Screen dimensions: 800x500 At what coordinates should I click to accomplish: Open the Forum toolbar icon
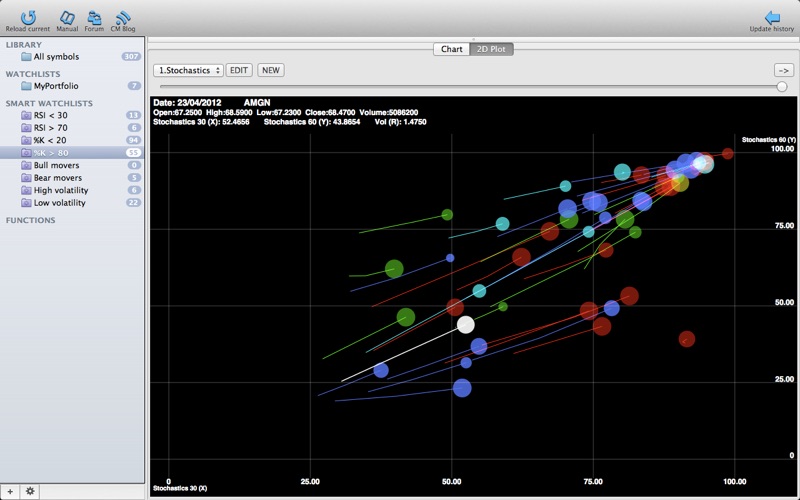(94, 18)
